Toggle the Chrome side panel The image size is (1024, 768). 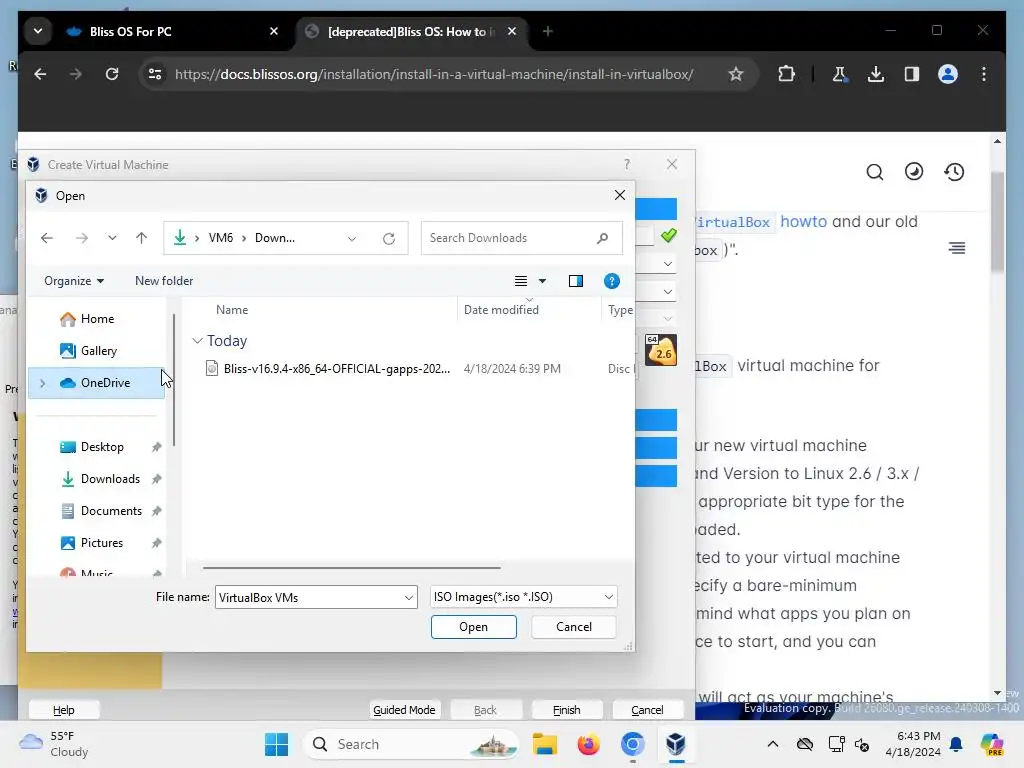912,74
